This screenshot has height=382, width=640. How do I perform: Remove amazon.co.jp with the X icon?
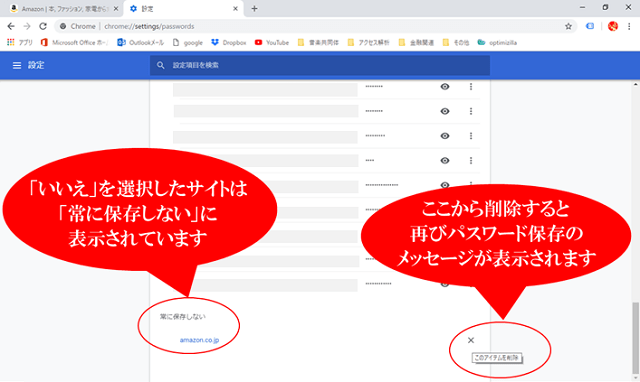471,340
